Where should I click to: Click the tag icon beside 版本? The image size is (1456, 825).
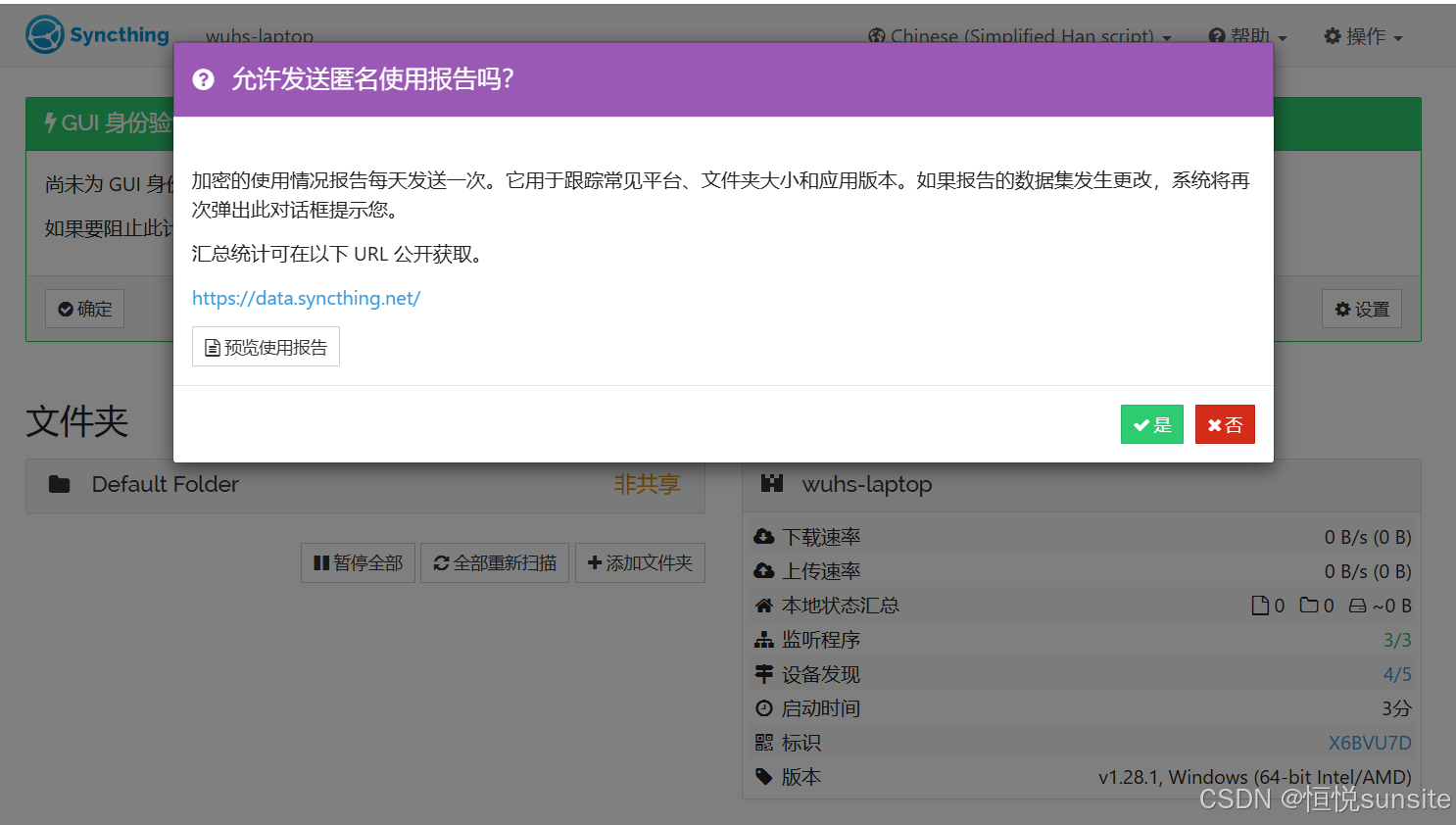click(764, 777)
